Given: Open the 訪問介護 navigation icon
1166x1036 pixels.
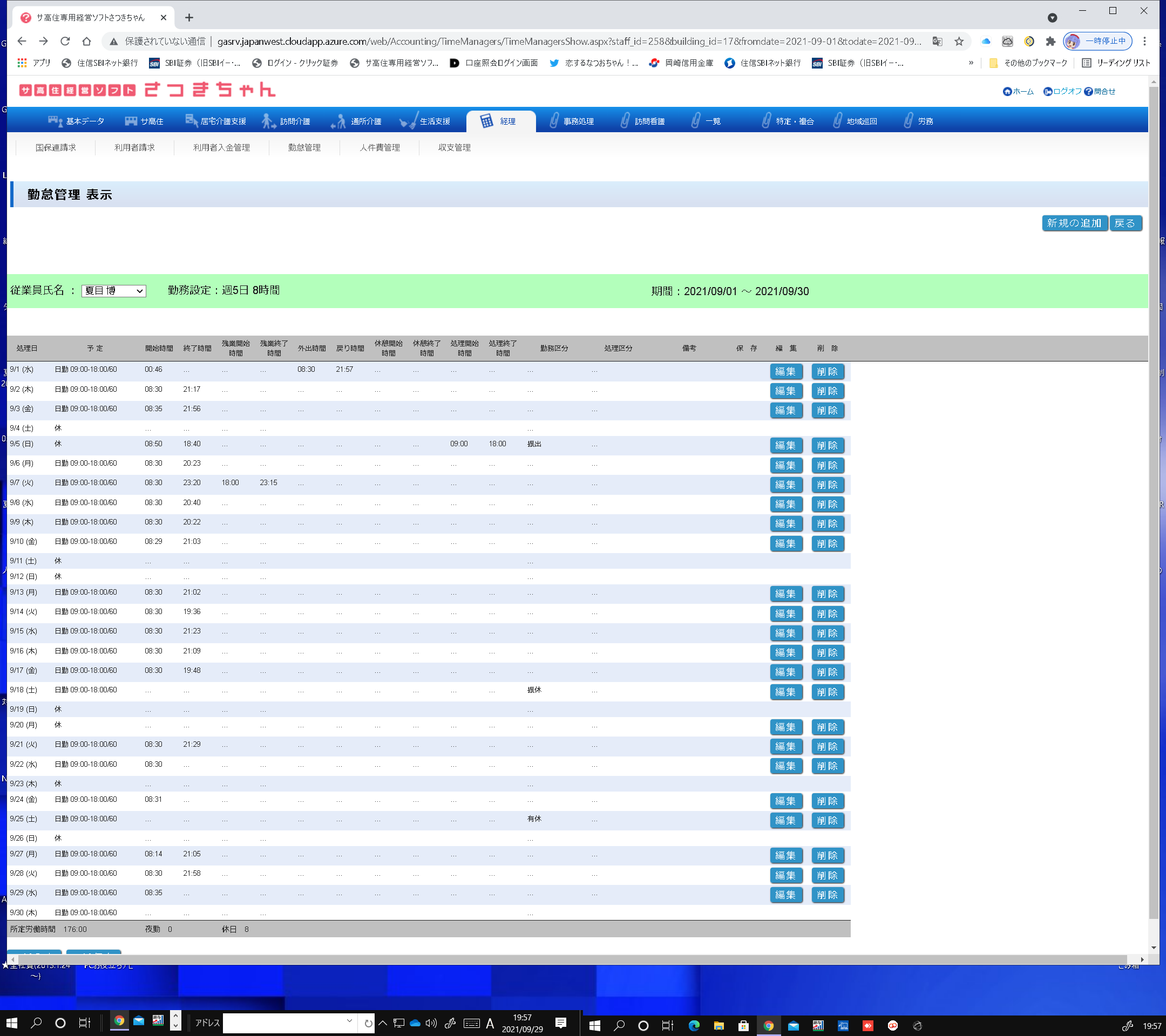Looking at the screenshot, I should [x=268, y=121].
